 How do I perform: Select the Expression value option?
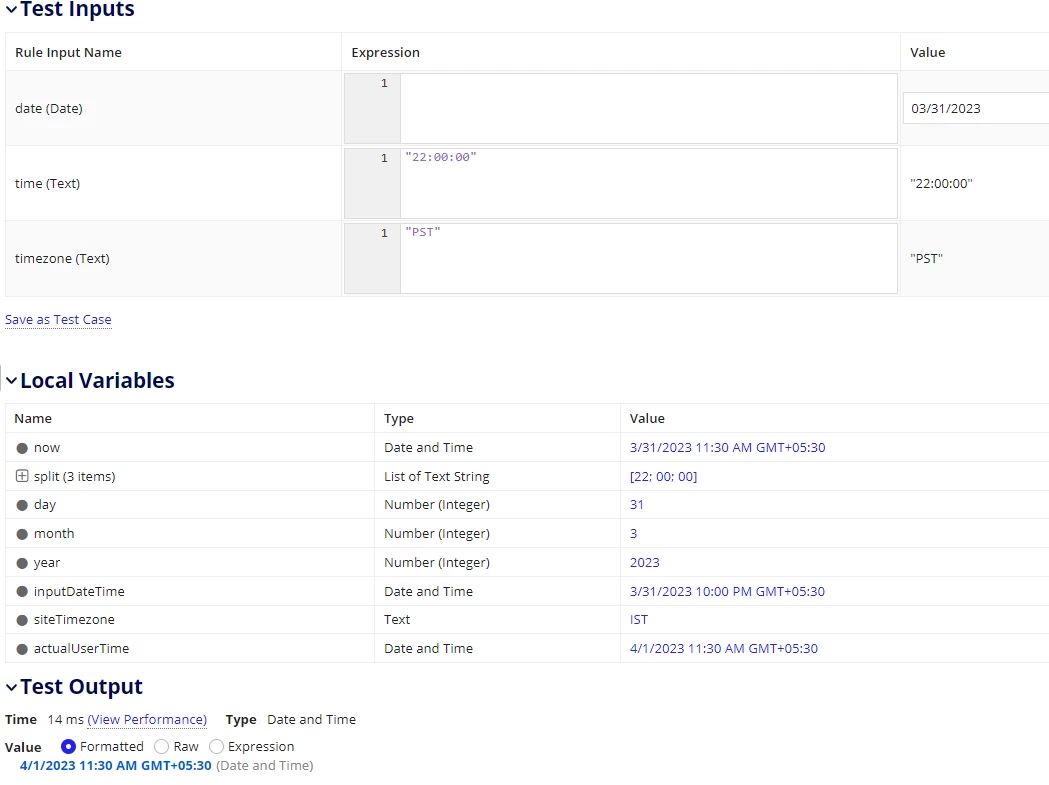coord(216,746)
